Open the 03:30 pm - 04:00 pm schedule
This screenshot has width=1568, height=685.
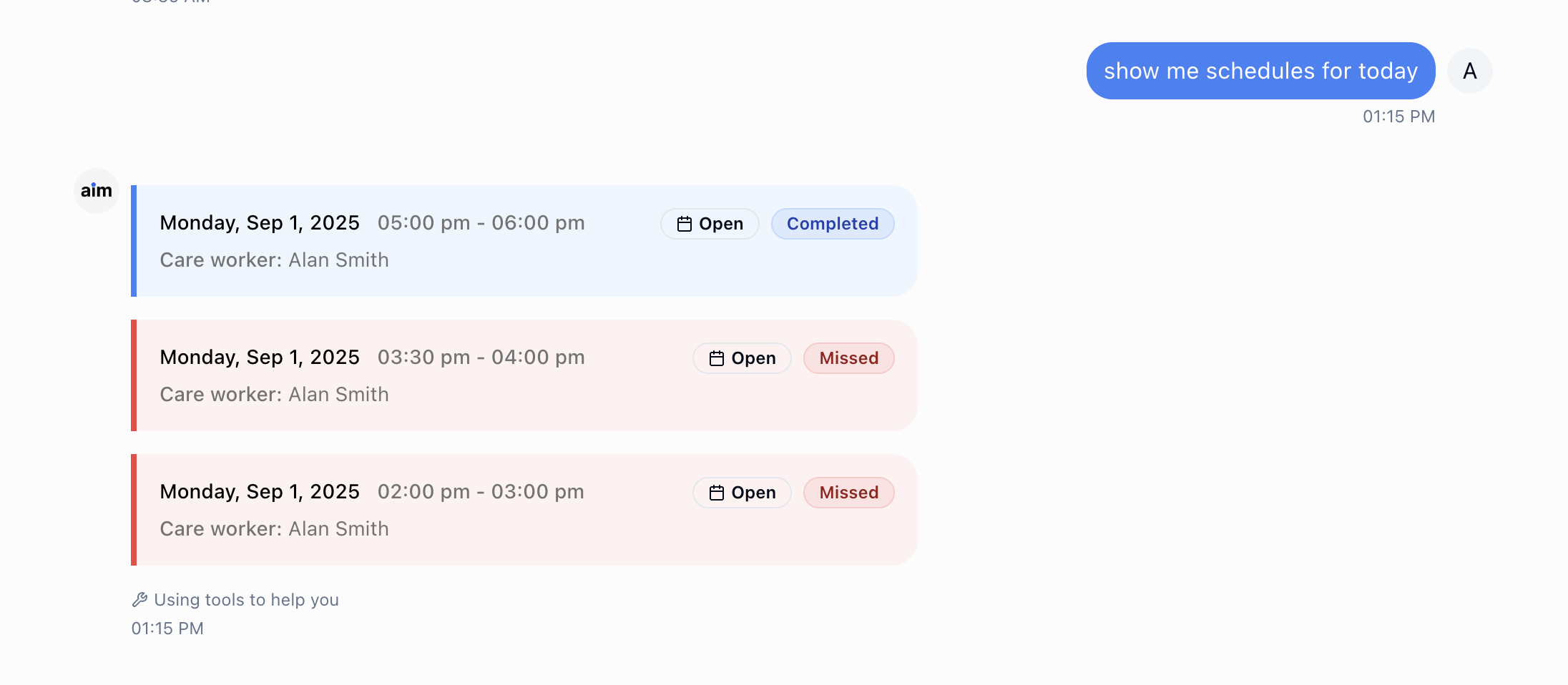click(x=742, y=358)
